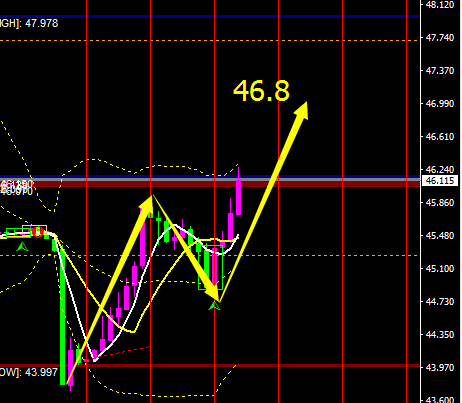The width and height of the screenshot is (462, 403).
Task: Click the 46.240 axis price
Action: click(440, 170)
